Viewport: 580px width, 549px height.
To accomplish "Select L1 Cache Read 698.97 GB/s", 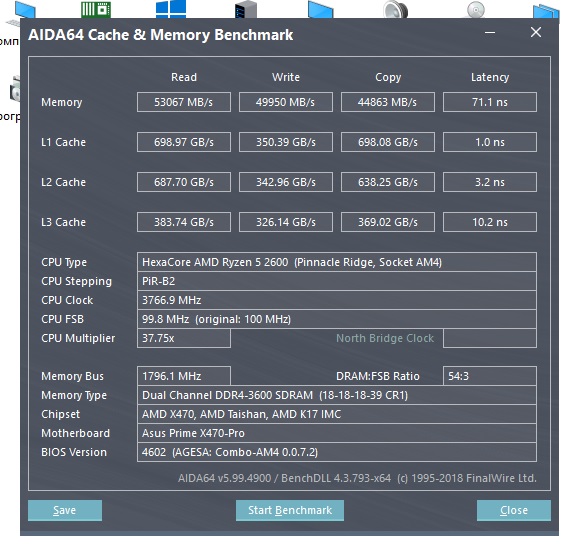I will coord(184,142).
